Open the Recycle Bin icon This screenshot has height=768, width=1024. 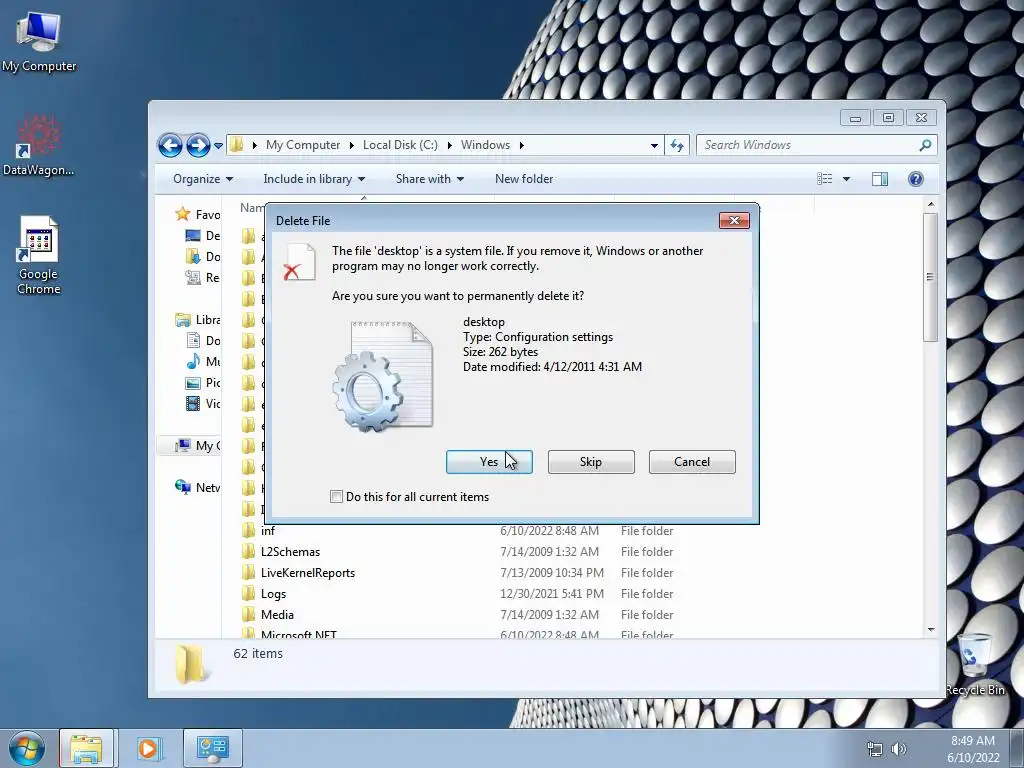tap(974, 664)
